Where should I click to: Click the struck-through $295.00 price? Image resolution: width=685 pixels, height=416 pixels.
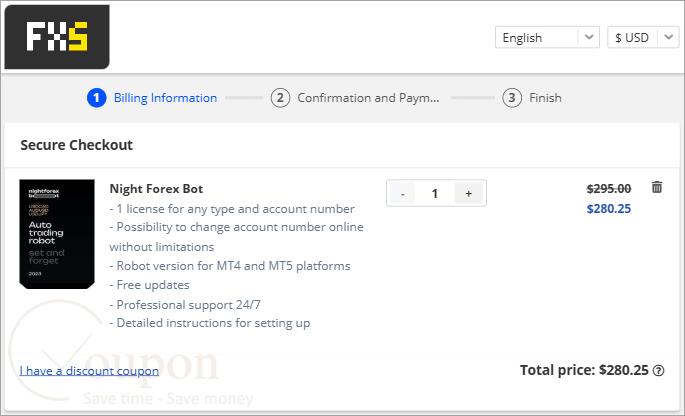click(x=609, y=189)
